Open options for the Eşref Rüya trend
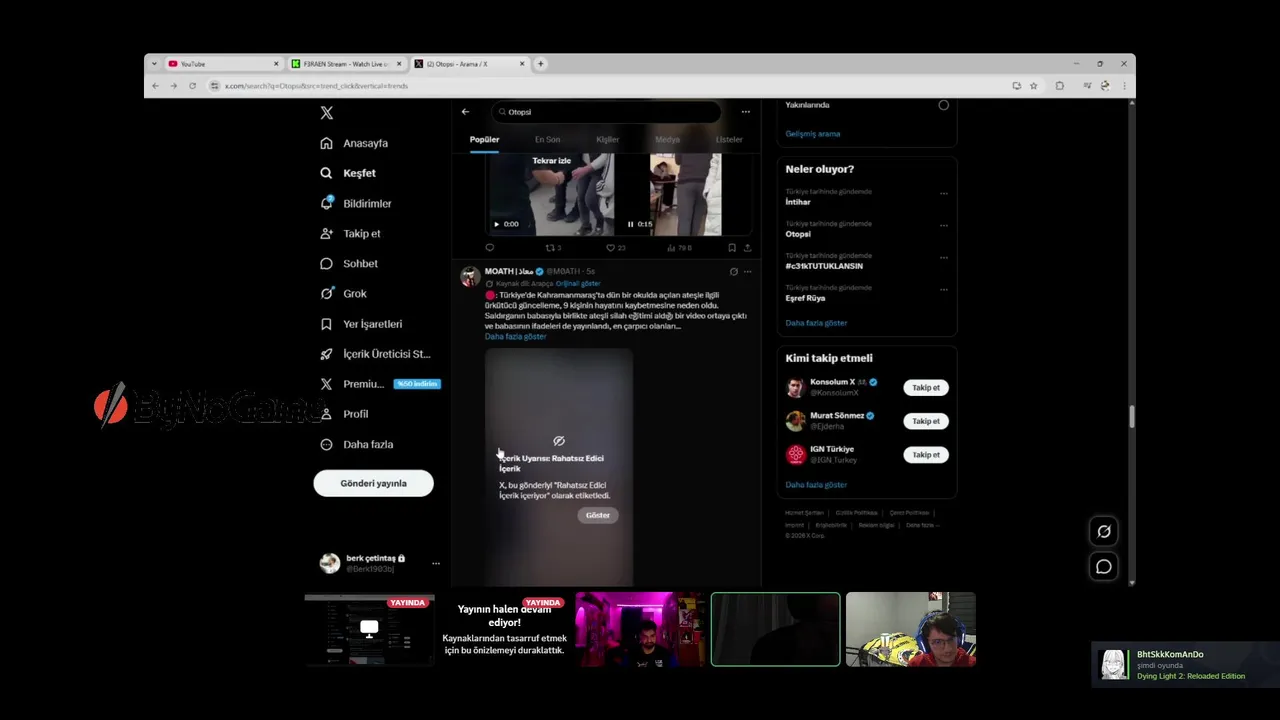 (x=943, y=289)
